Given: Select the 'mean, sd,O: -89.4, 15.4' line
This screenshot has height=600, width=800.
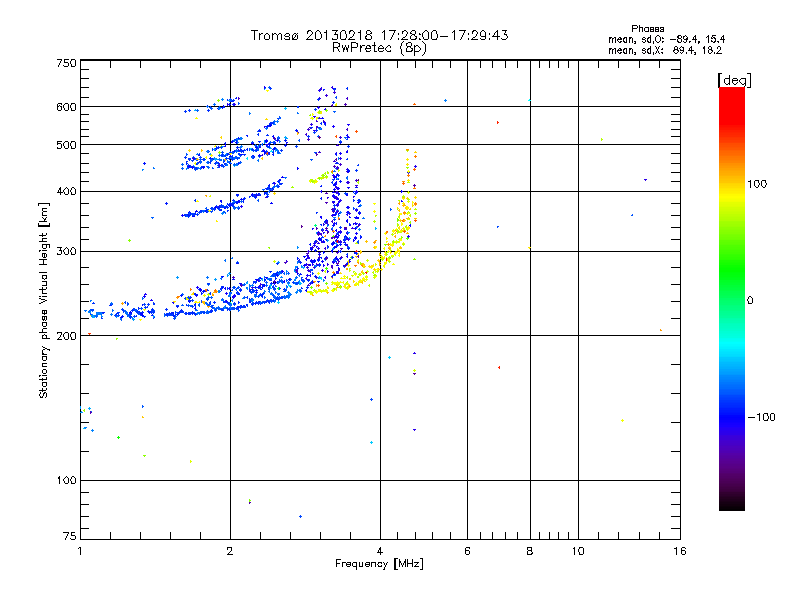Looking at the screenshot, I should pos(666,39).
